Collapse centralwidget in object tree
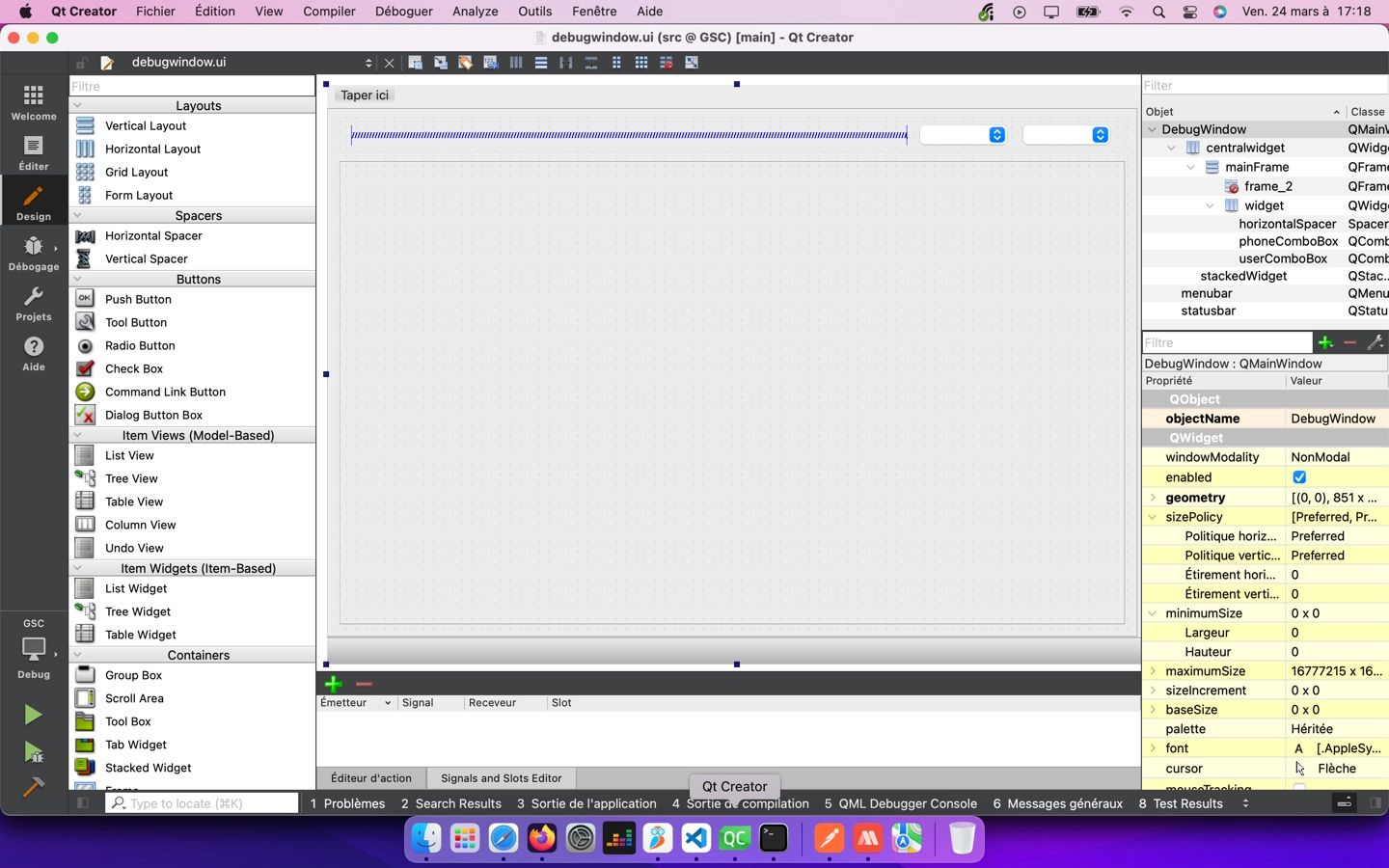 (x=1171, y=148)
